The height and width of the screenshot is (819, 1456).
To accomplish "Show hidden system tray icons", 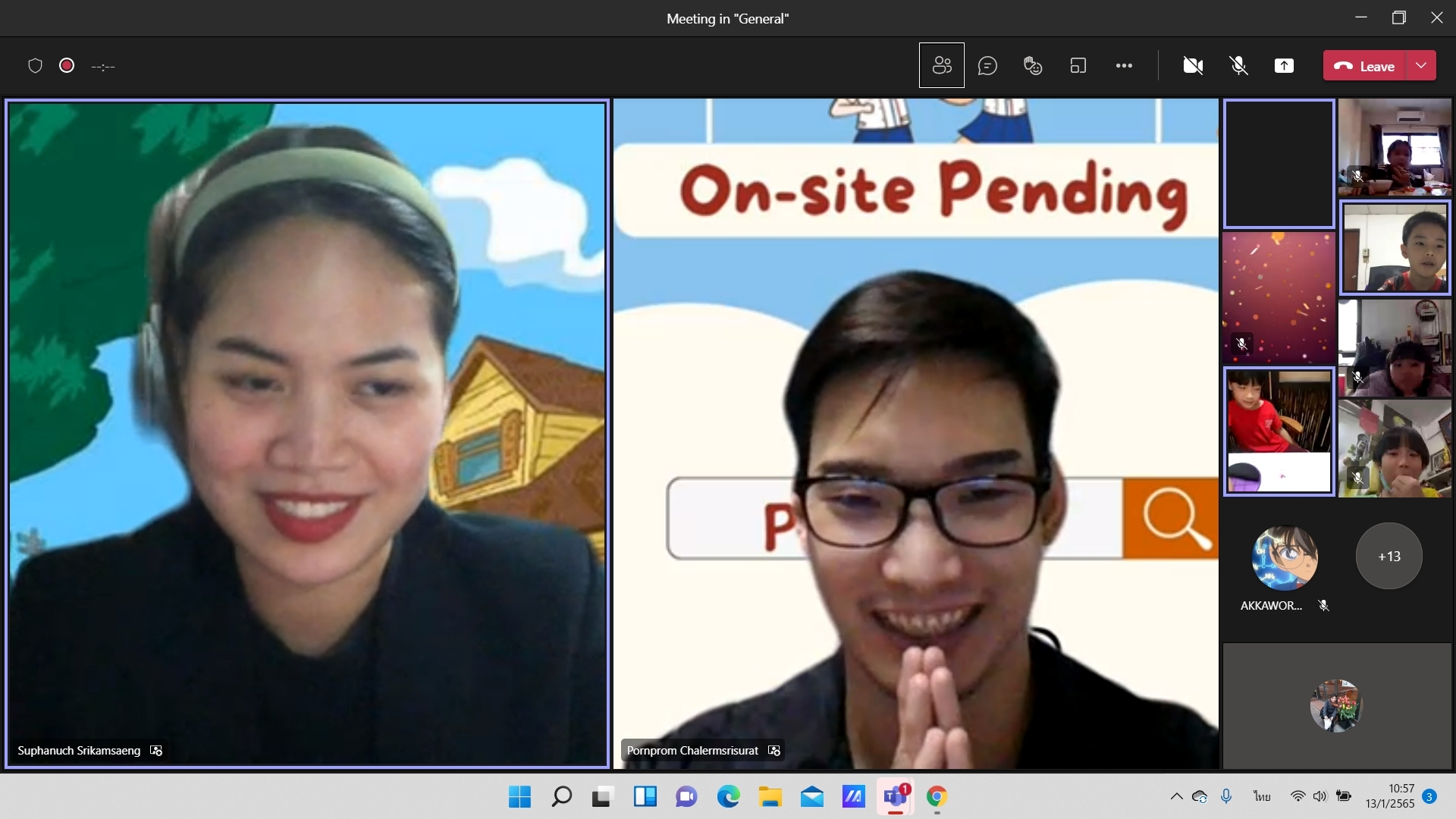I will [x=1176, y=796].
